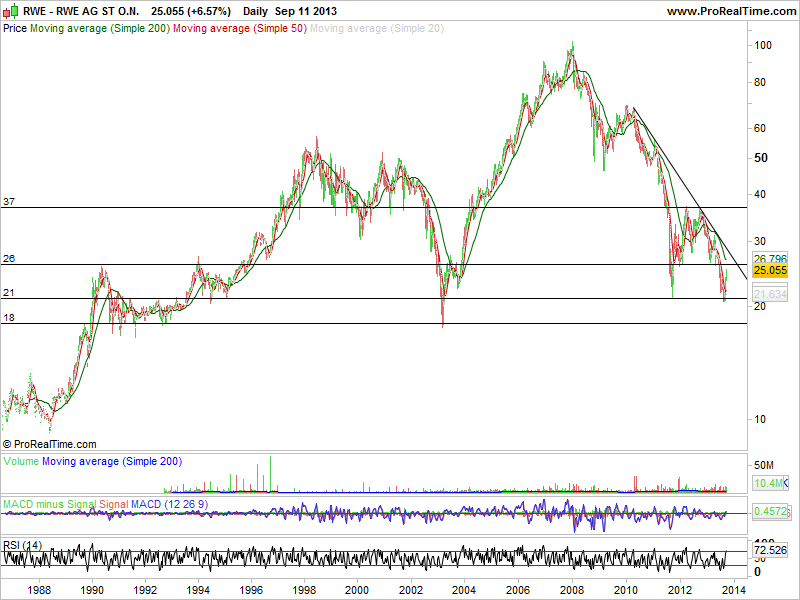
Task: Click the "2012" year on the time axis
Action: 680,590
